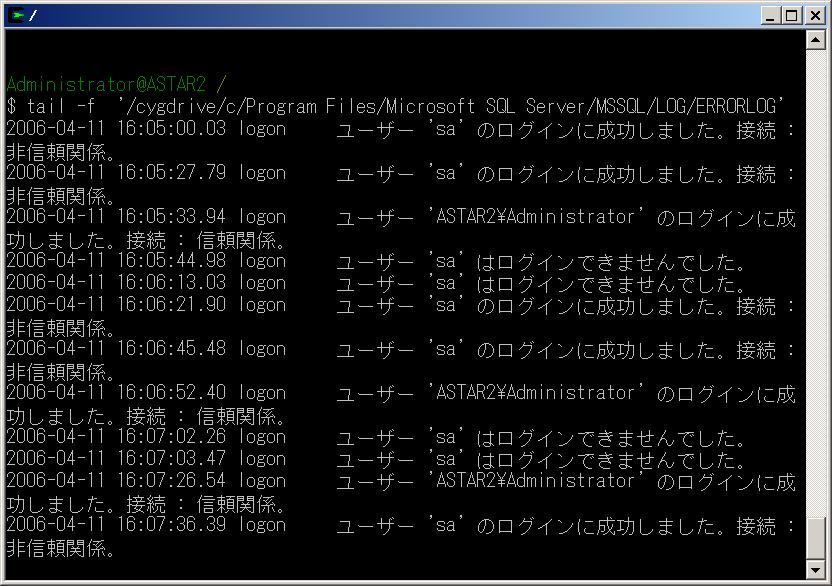Click the 16:06:21.90 sa login success line

pyautogui.click(x=400, y=305)
